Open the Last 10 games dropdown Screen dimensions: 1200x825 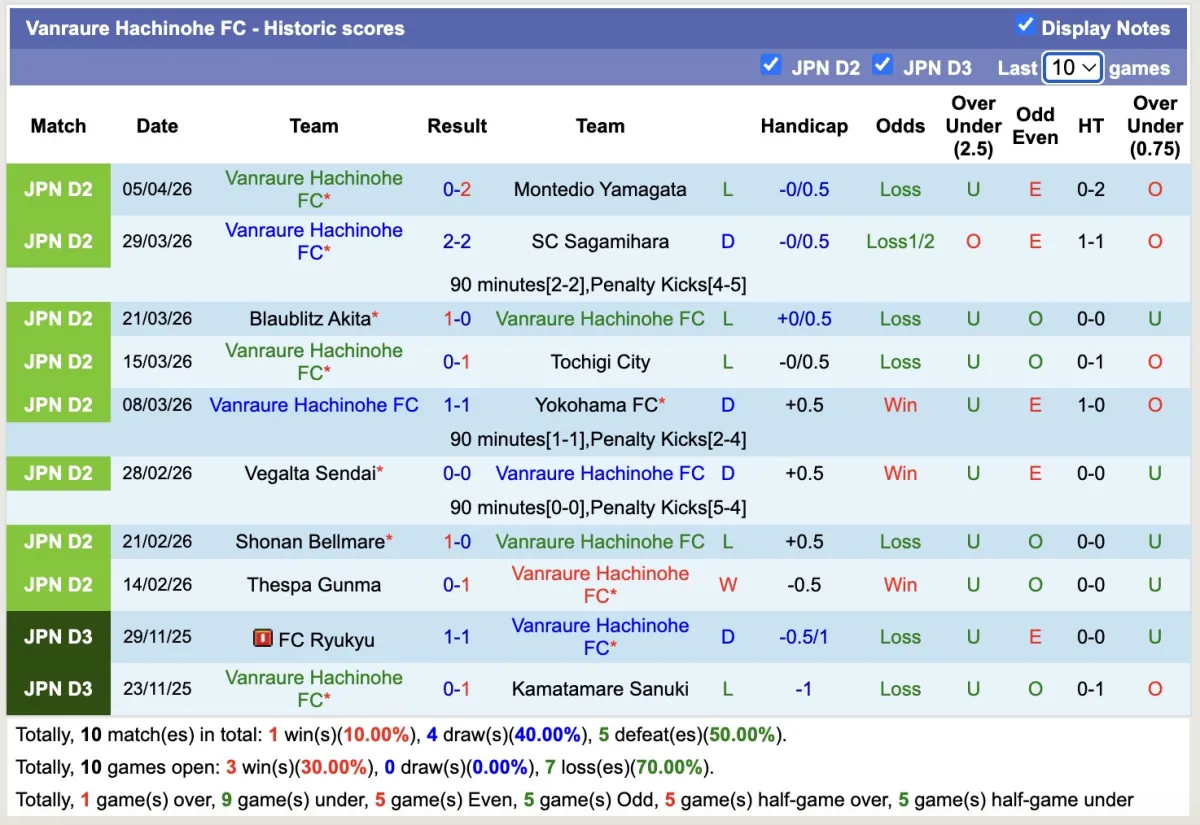1072,68
